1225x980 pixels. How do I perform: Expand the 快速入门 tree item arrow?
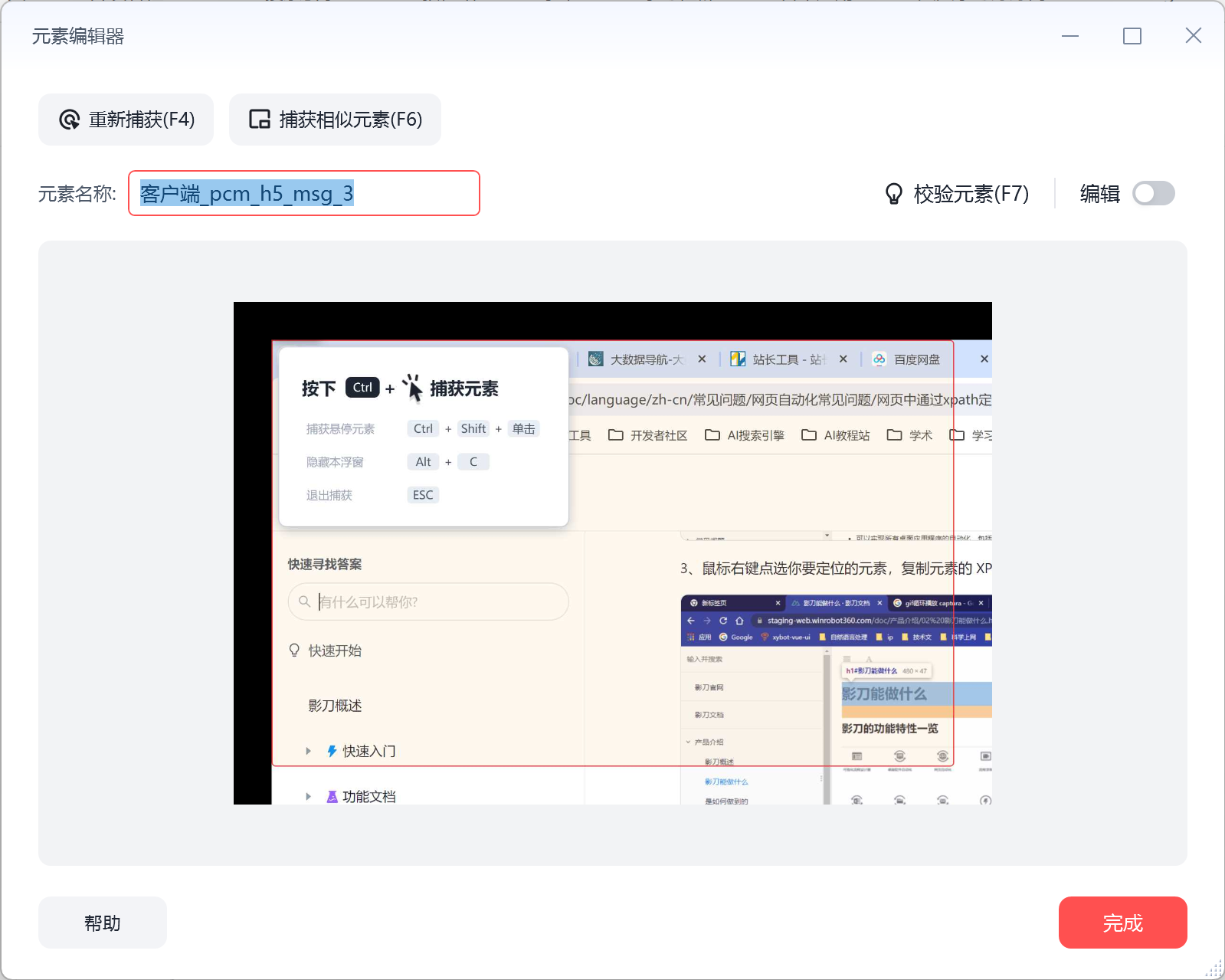point(308,751)
